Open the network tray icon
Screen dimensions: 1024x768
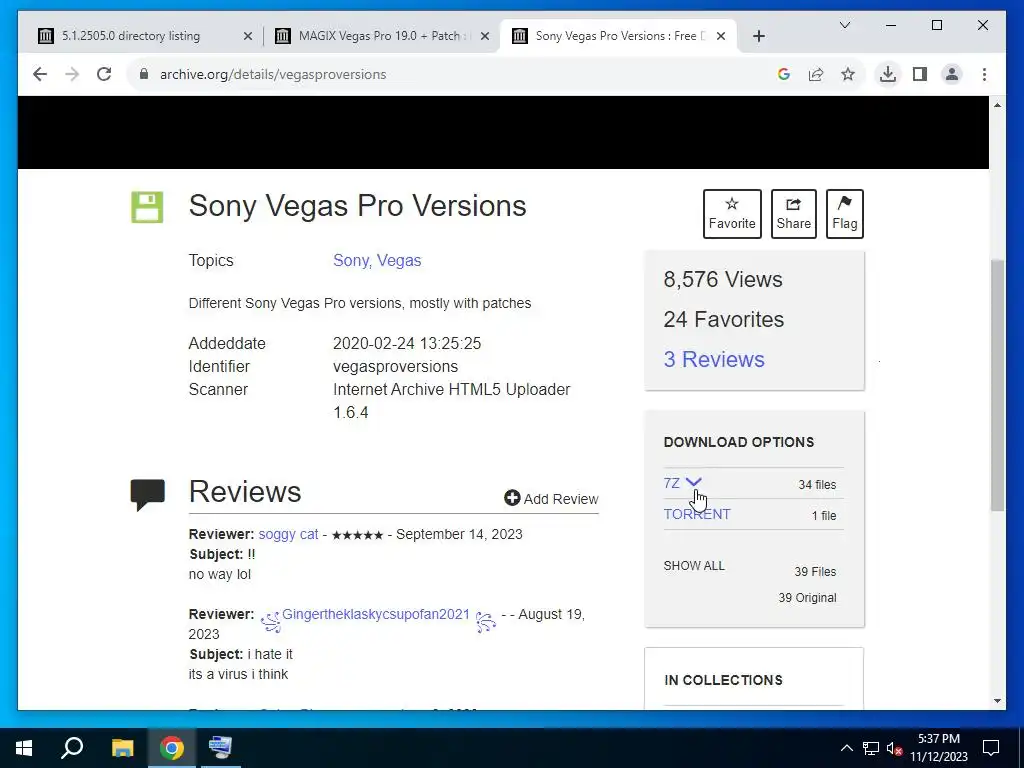(x=871, y=748)
